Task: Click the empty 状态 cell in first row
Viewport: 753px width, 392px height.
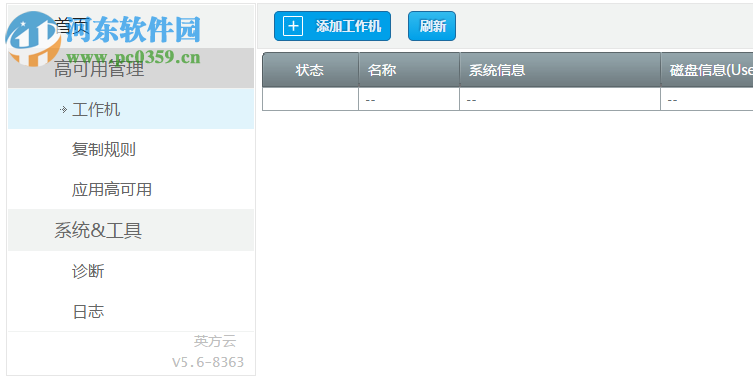Action: (310, 99)
